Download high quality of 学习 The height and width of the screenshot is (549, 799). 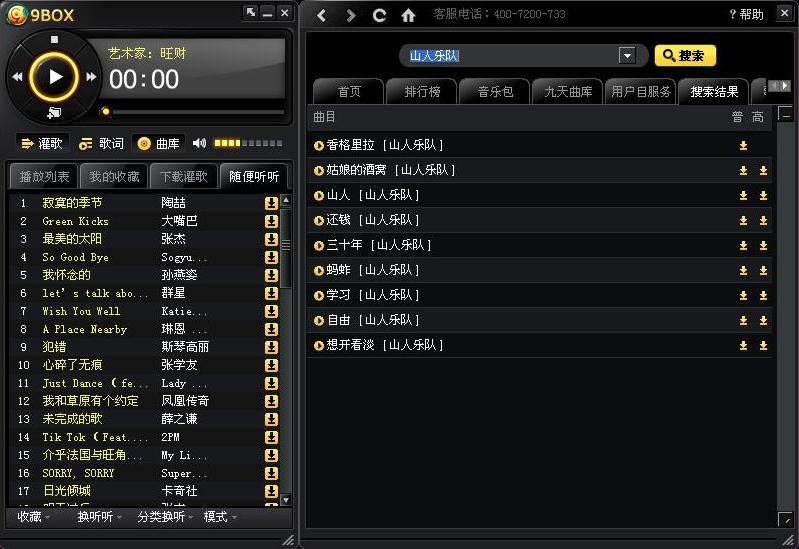[x=763, y=295]
